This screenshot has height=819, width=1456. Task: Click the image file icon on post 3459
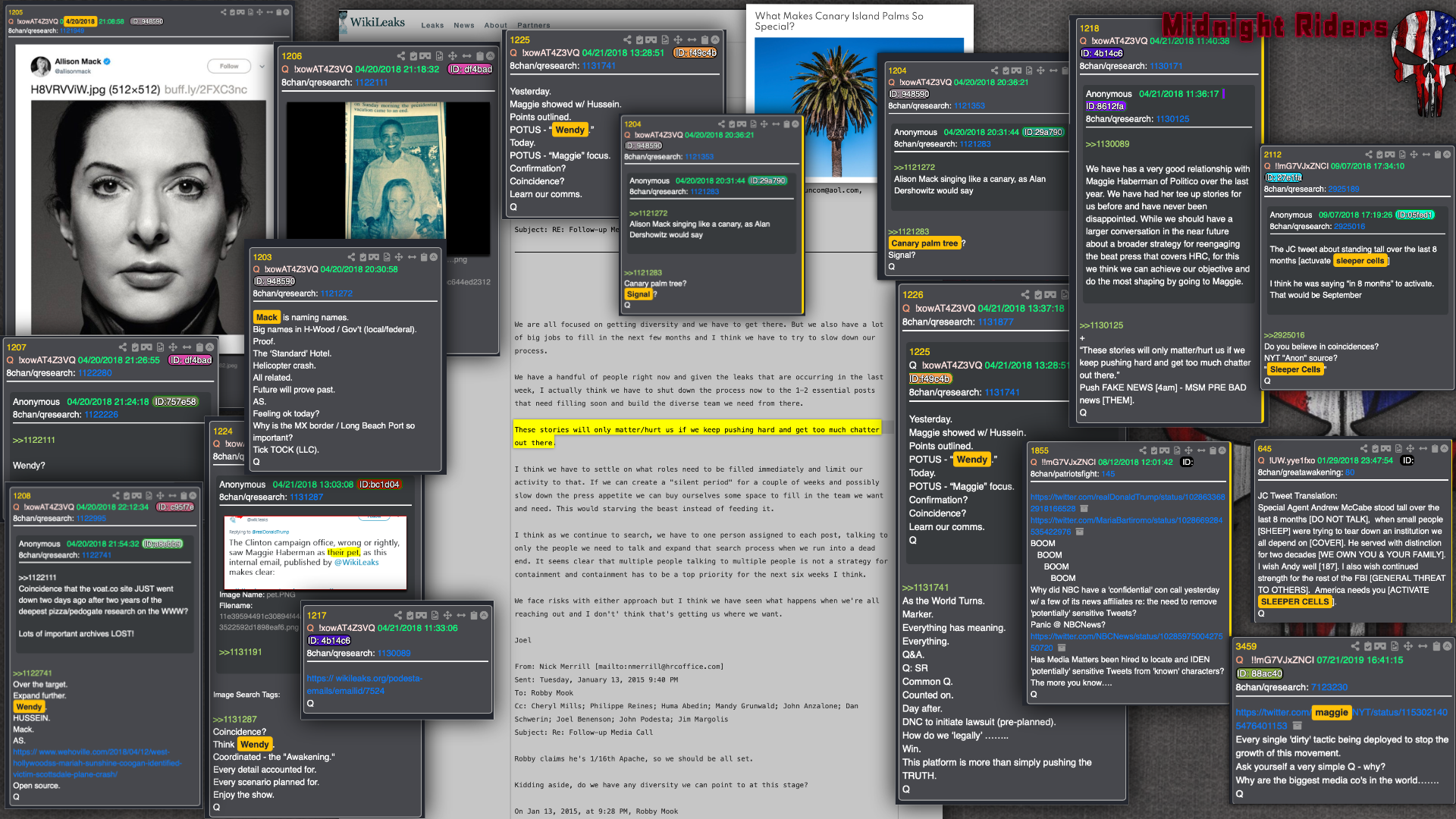1394,646
